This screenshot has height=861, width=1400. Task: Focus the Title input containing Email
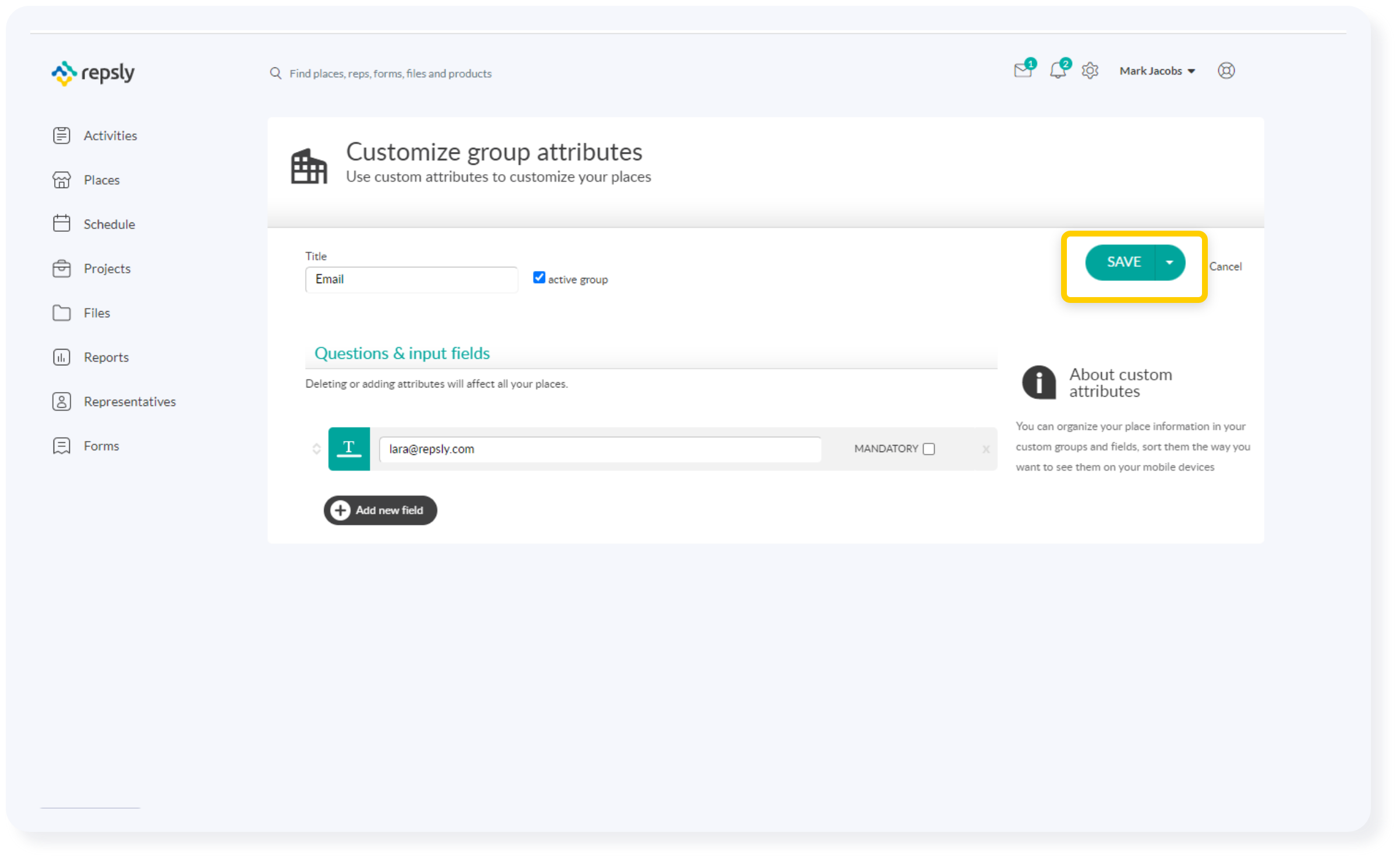(411, 280)
